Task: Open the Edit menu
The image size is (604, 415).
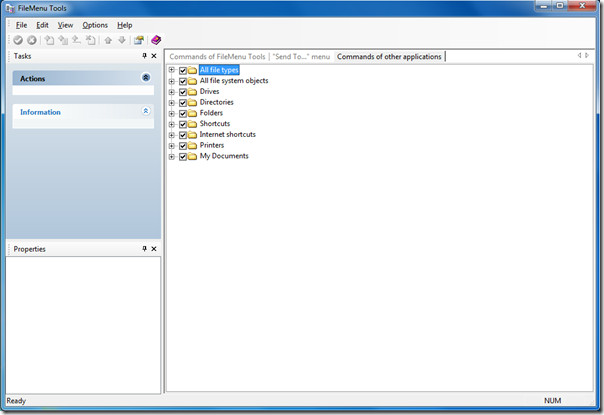Action: (x=42, y=25)
